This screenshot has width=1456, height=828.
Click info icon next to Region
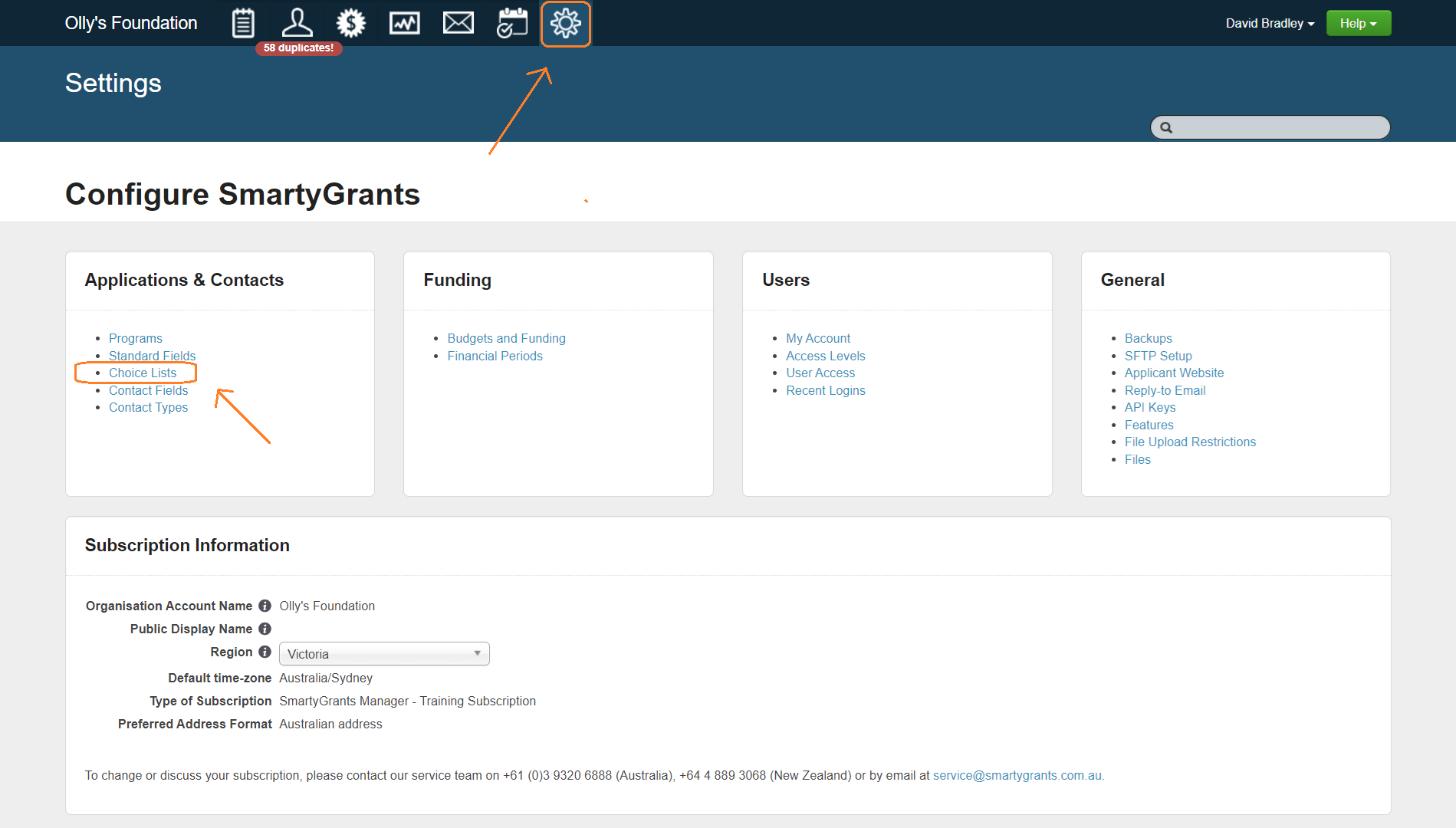[x=265, y=652]
